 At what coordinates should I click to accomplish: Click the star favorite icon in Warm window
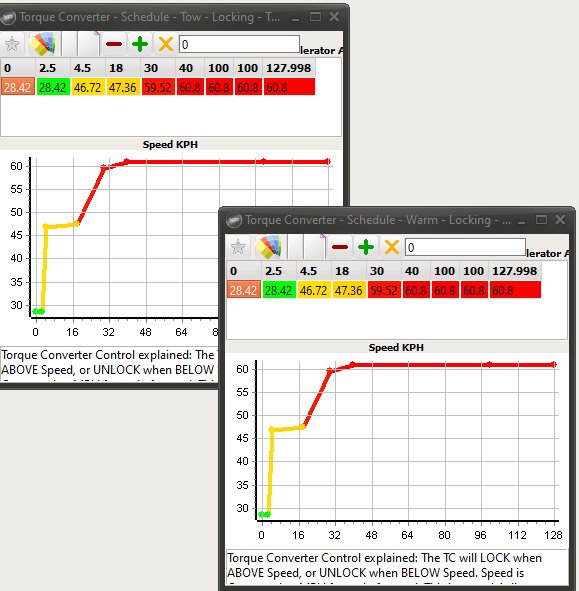[x=238, y=247]
